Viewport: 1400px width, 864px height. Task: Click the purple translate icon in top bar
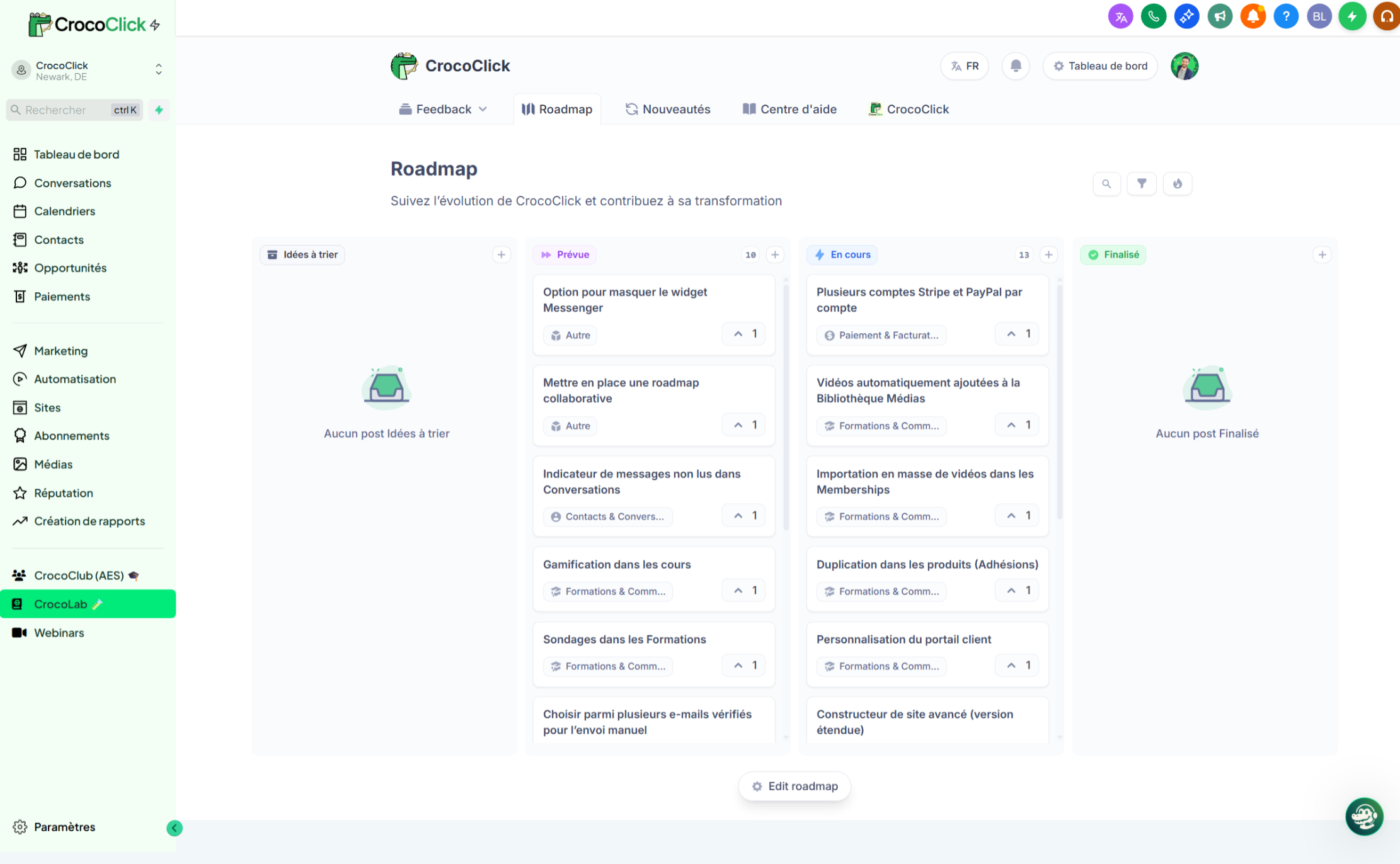(1120, 17)
